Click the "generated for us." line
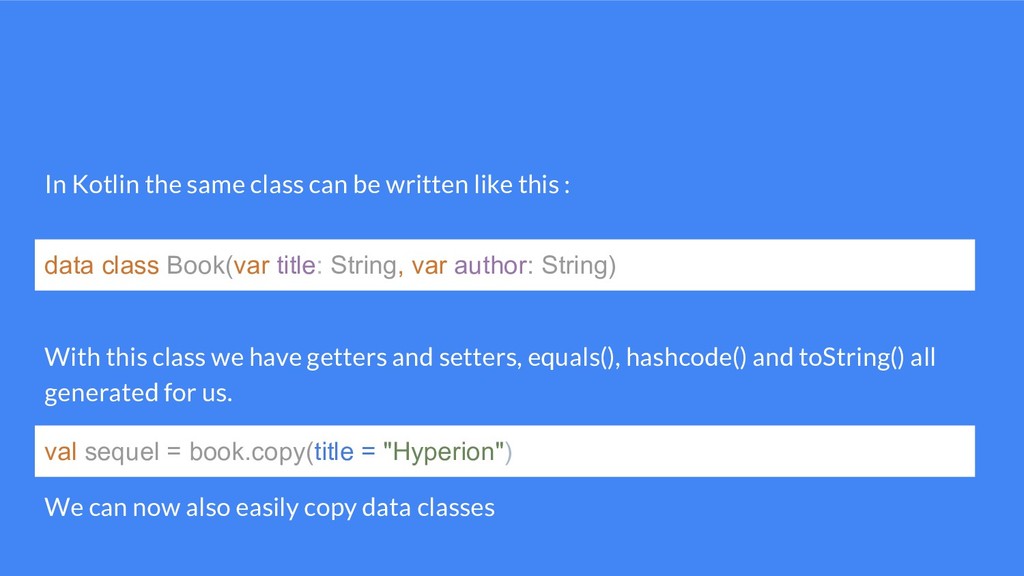Screen dimensions: 1024x576 pyautogui.click(x=138, y=393)
